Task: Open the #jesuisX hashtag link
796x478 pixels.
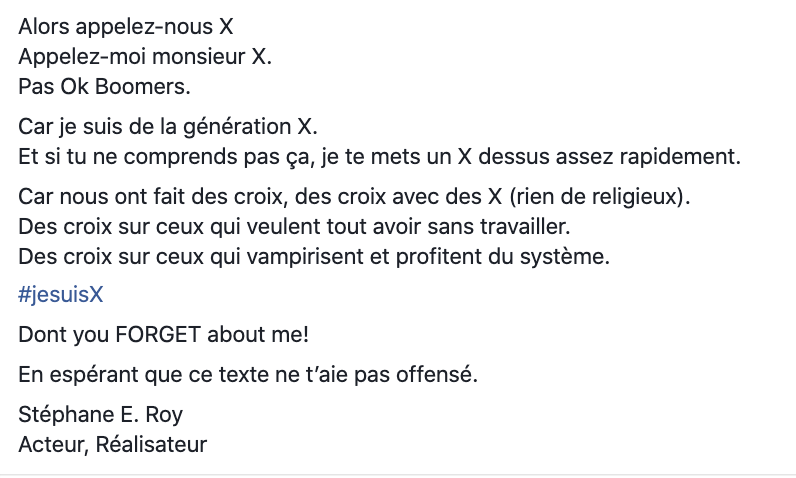Action: 61,295
